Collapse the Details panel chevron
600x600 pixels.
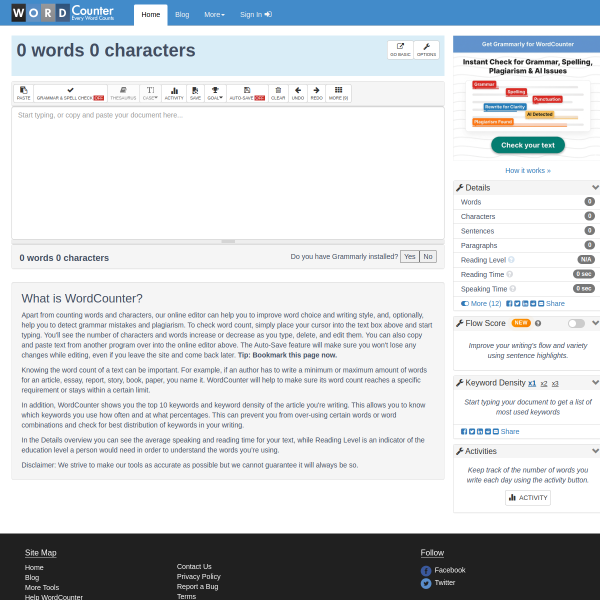(595, 188)
